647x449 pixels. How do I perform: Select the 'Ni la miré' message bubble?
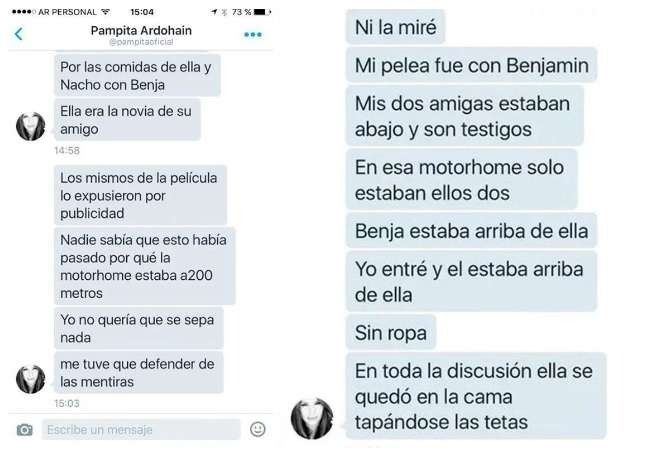(x=395, y=27)
